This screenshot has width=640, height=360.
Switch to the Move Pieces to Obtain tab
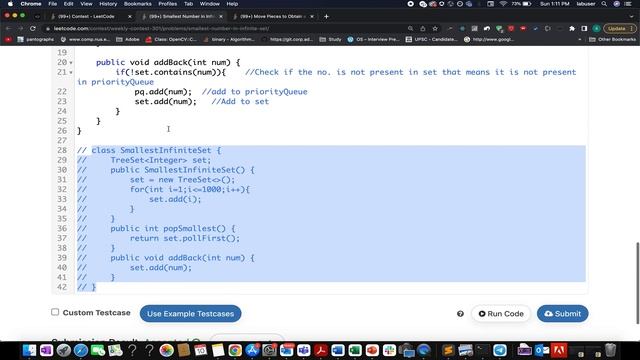[x=273, y=16]
